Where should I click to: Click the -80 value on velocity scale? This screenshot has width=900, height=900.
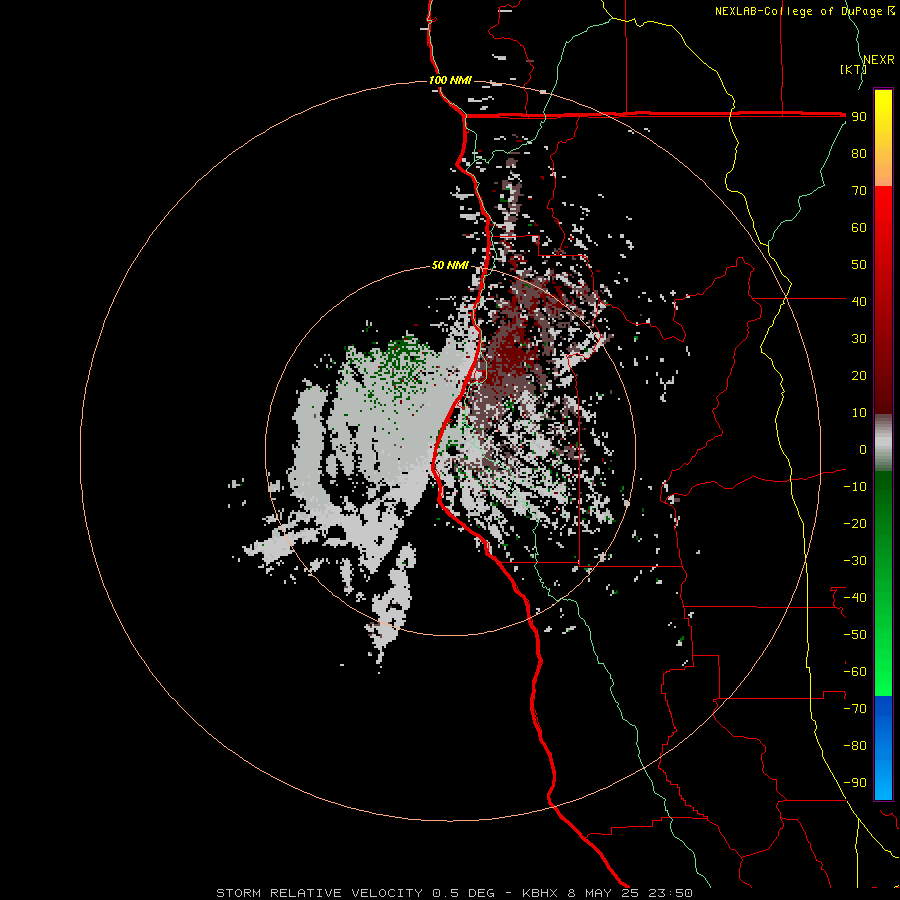click(855, 746)
